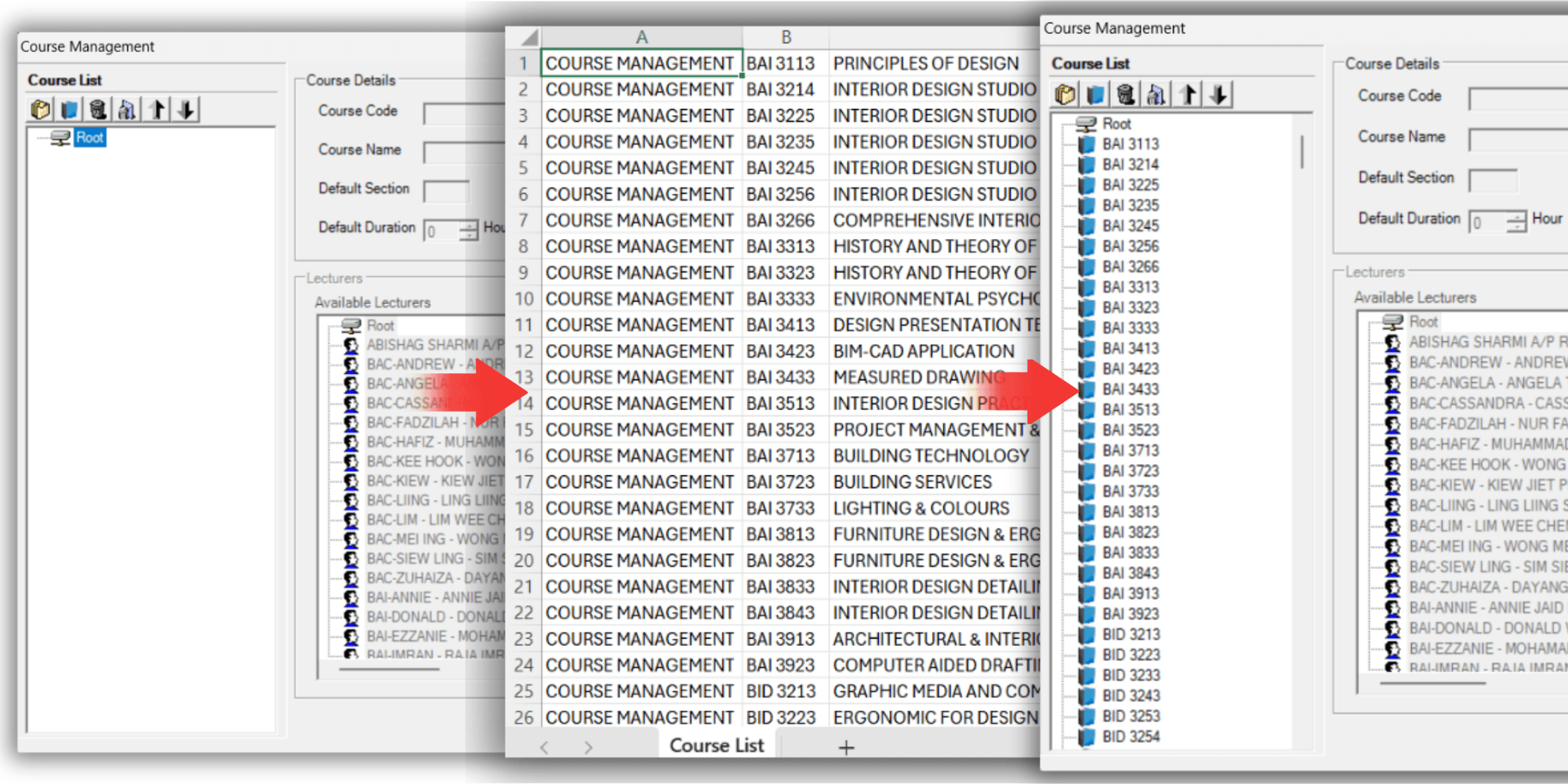Select ABISHAG SHARMI lecturer in left window list
The height and width of the screenshot is (784, 1568).
(435, 345)
